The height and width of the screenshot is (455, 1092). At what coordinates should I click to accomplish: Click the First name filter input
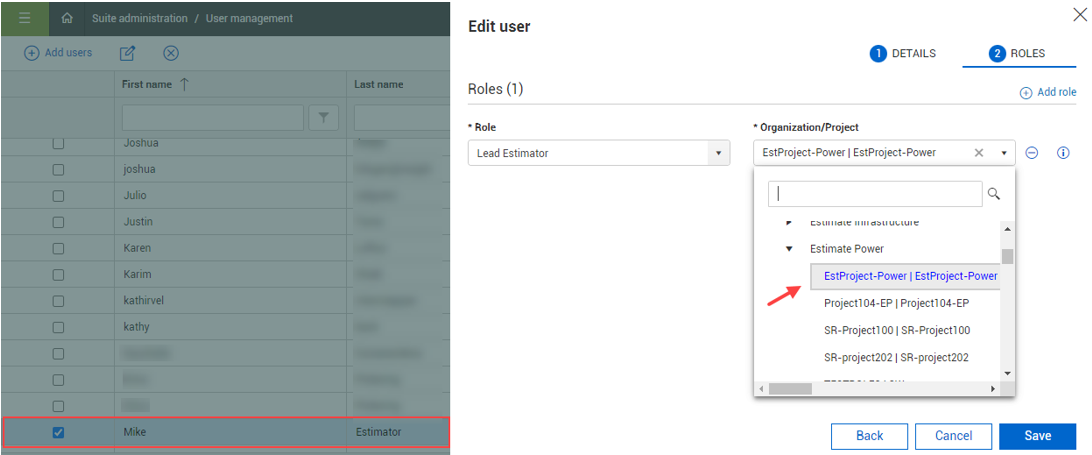(213, 118)
